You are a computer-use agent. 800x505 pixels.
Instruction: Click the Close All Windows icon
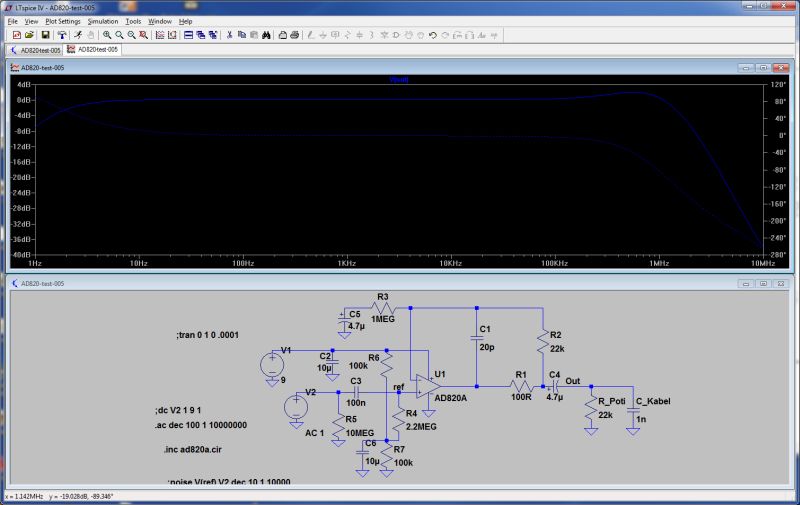[213, 35]
